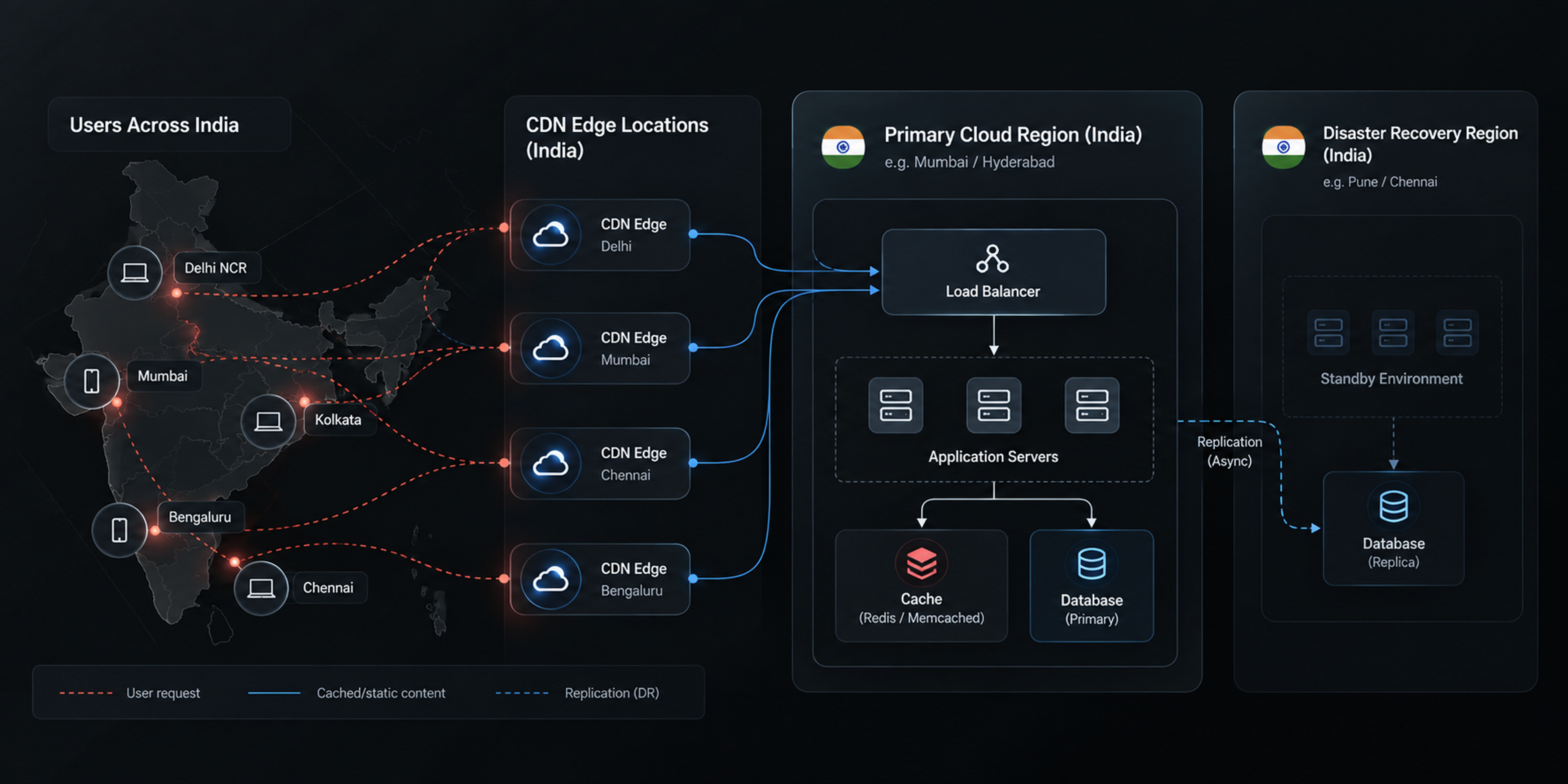Click the Mumbai mobile phone user icon
The width and height of the screenshot is (1568, 784).
[91, 381]
